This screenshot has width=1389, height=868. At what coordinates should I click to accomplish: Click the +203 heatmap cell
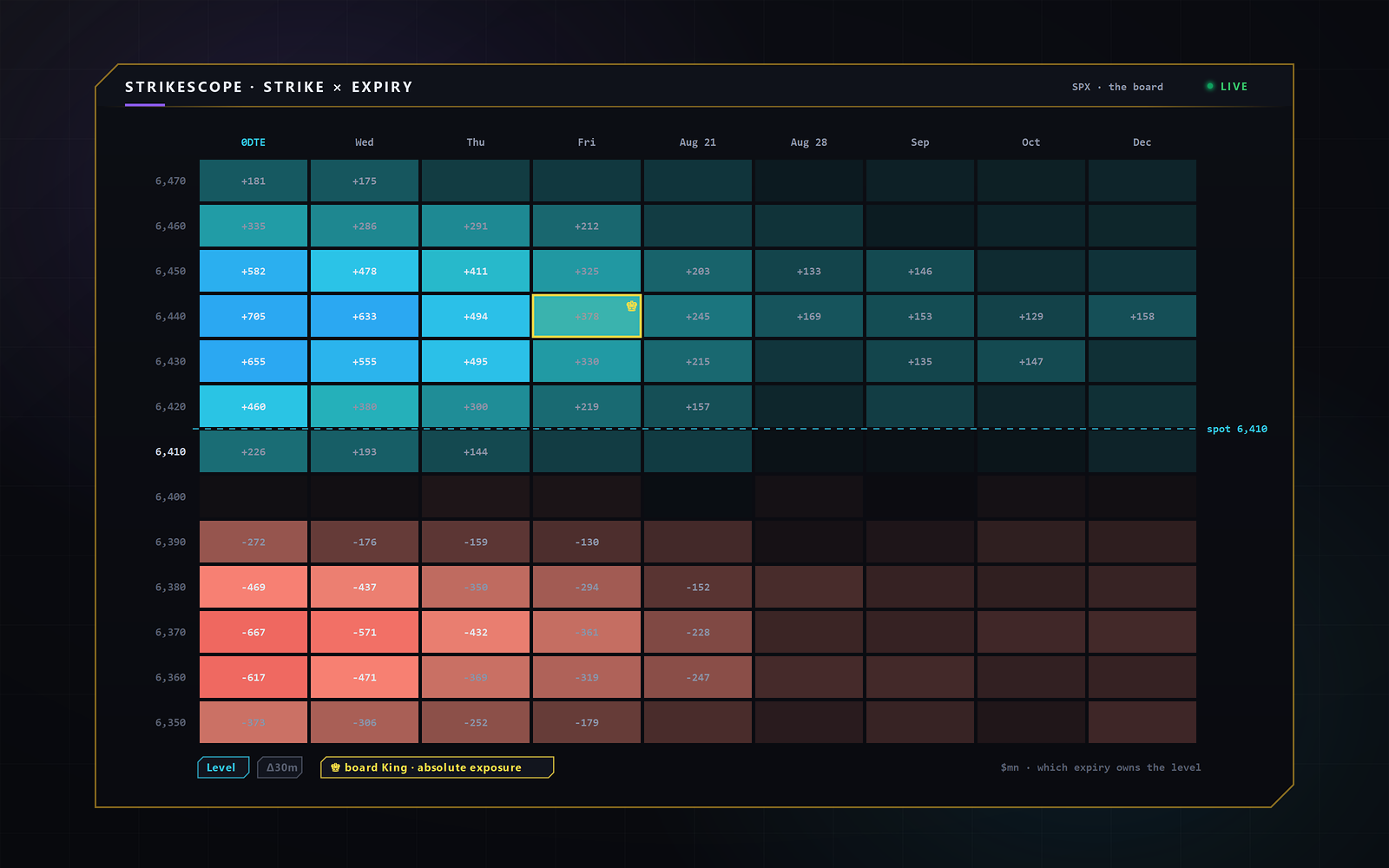698,271
